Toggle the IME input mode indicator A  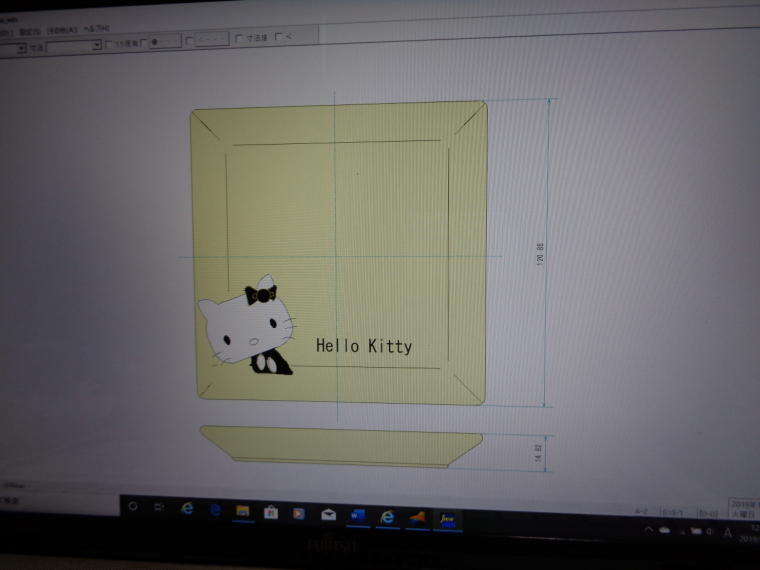click(x=728, y=532)
